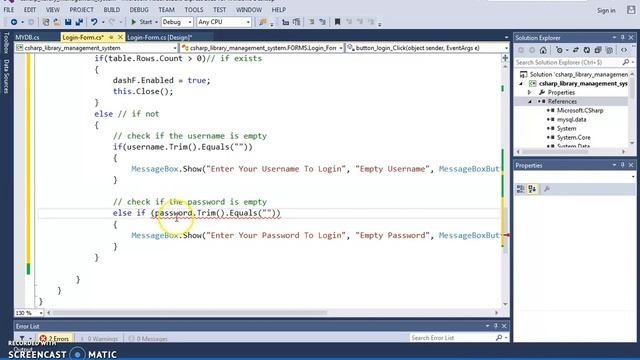The height and width of the screenshot is (360, 640).
Task: Open the Debug configuration dropdown
Action: coord(177,22)
